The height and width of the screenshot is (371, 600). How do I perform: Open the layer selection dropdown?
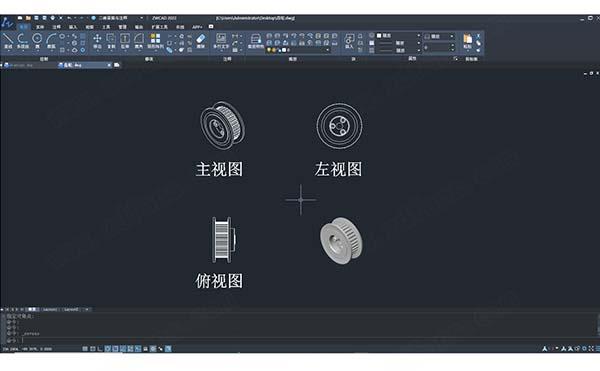click(x=298, y=50)
